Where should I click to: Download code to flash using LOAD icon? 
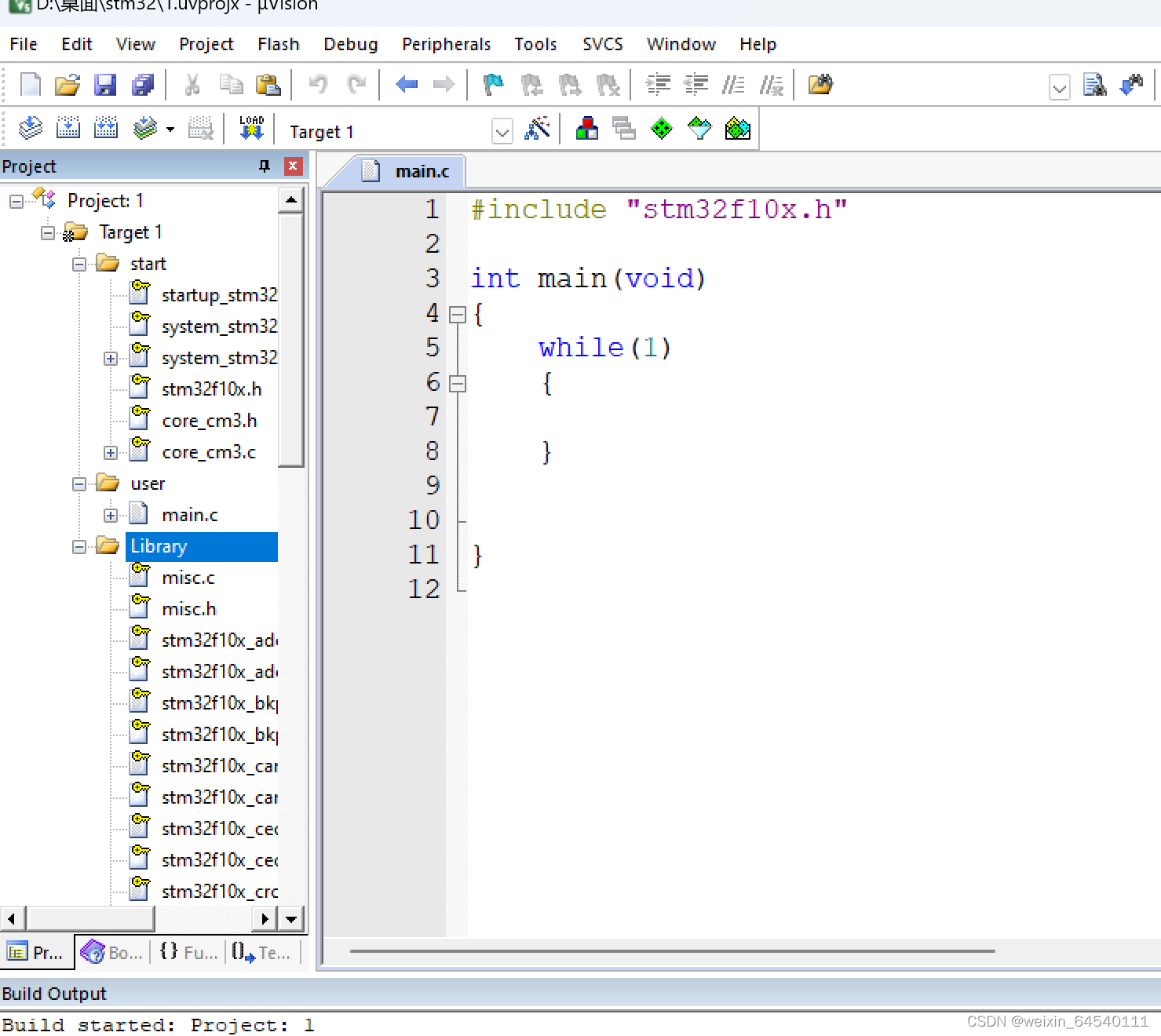[250, 127]
